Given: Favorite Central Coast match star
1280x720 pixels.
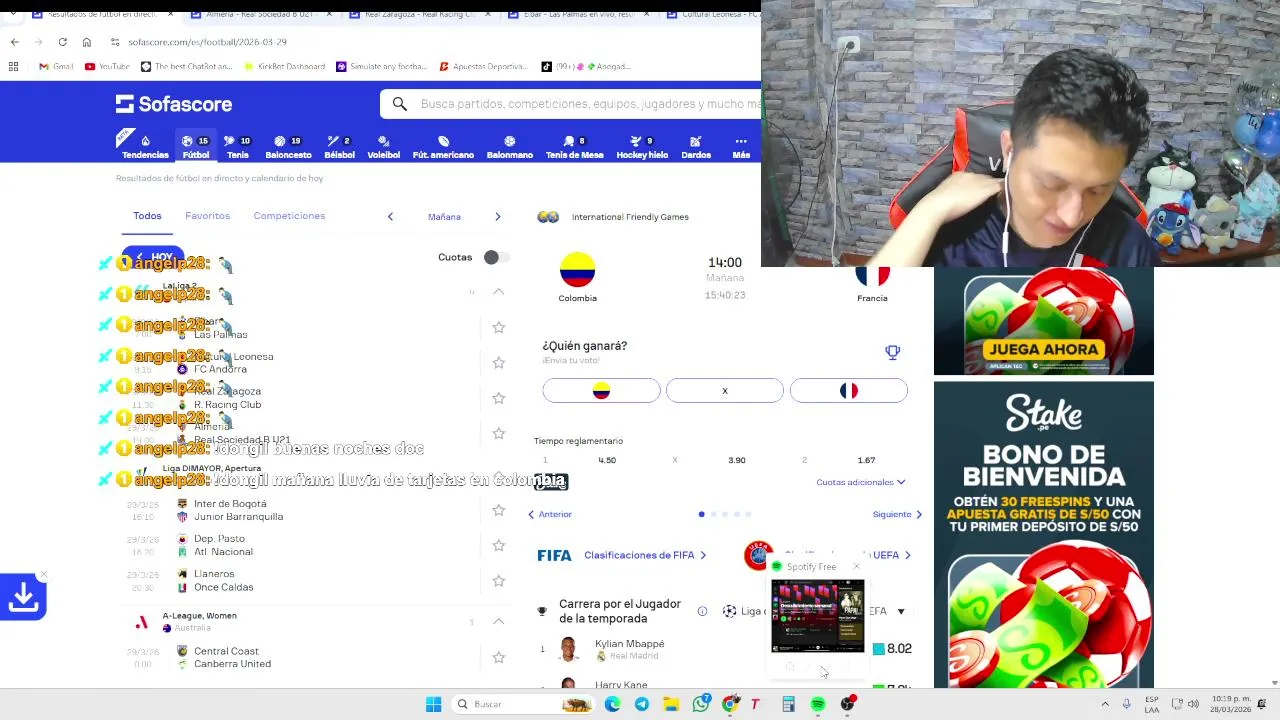Looking at the screenshot, I should [498, 657].
